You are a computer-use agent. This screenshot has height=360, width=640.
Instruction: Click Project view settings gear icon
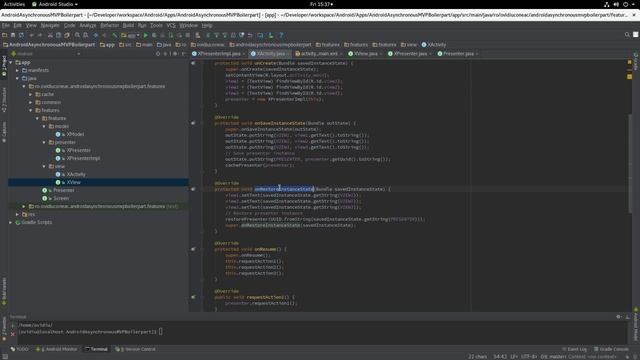[x=175, y=54]
